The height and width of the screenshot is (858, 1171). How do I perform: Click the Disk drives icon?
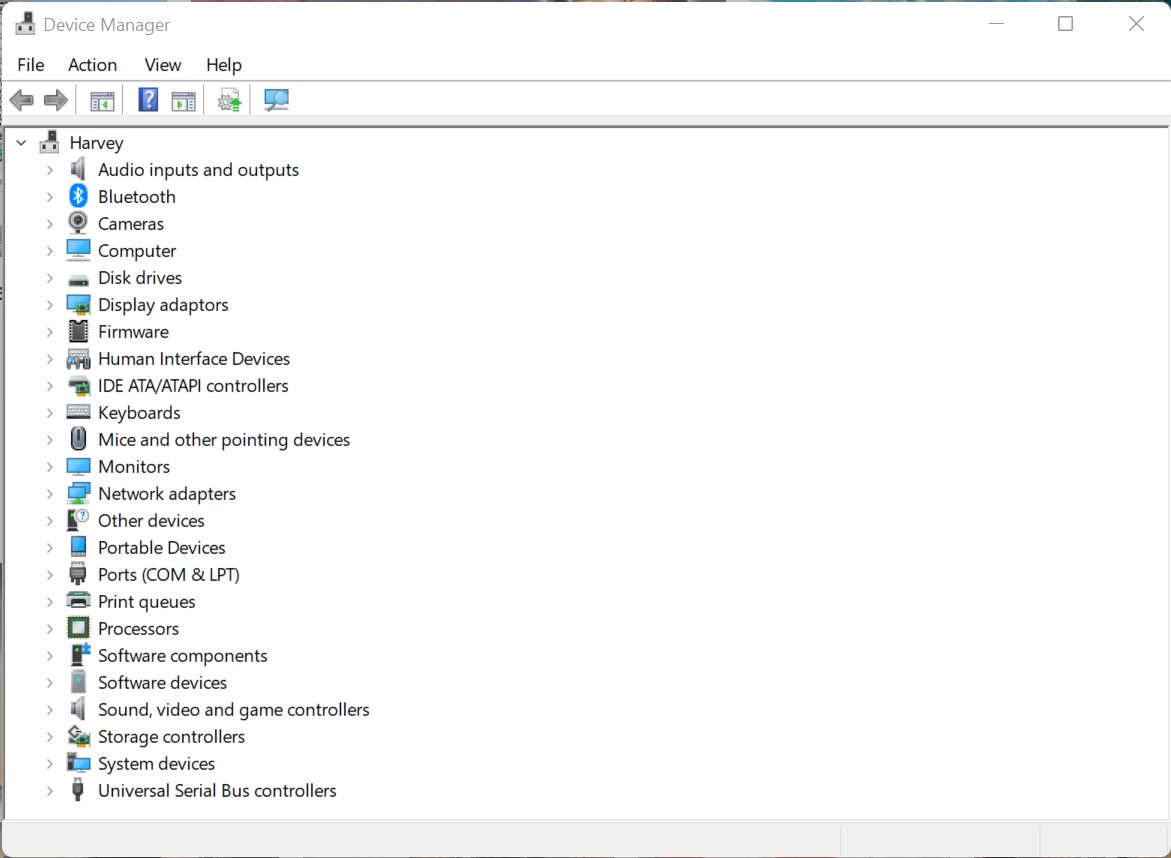click(x=78, y=279)
